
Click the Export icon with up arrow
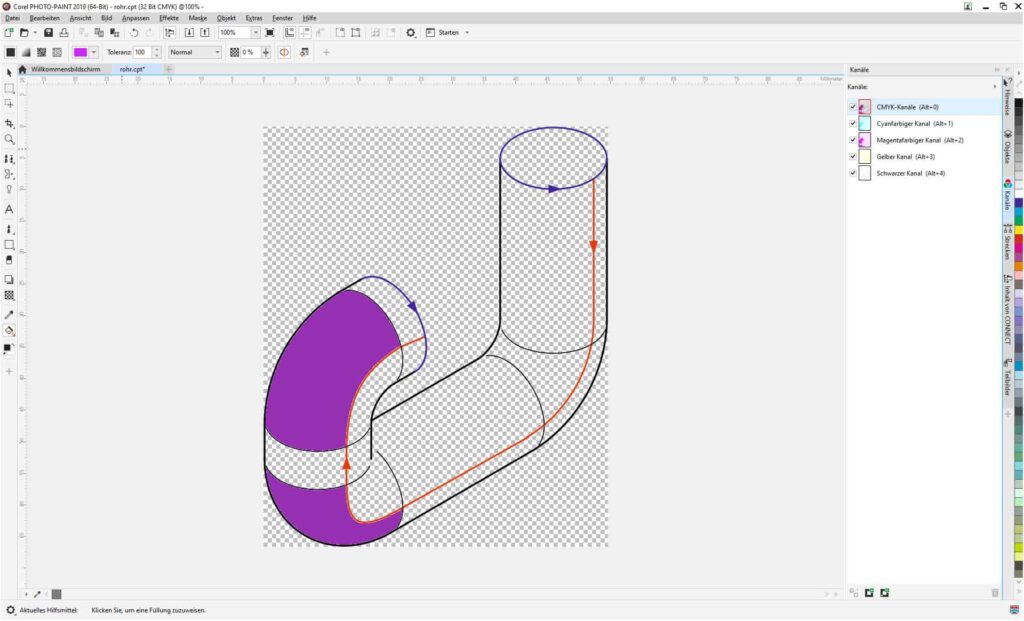point(205,33)
